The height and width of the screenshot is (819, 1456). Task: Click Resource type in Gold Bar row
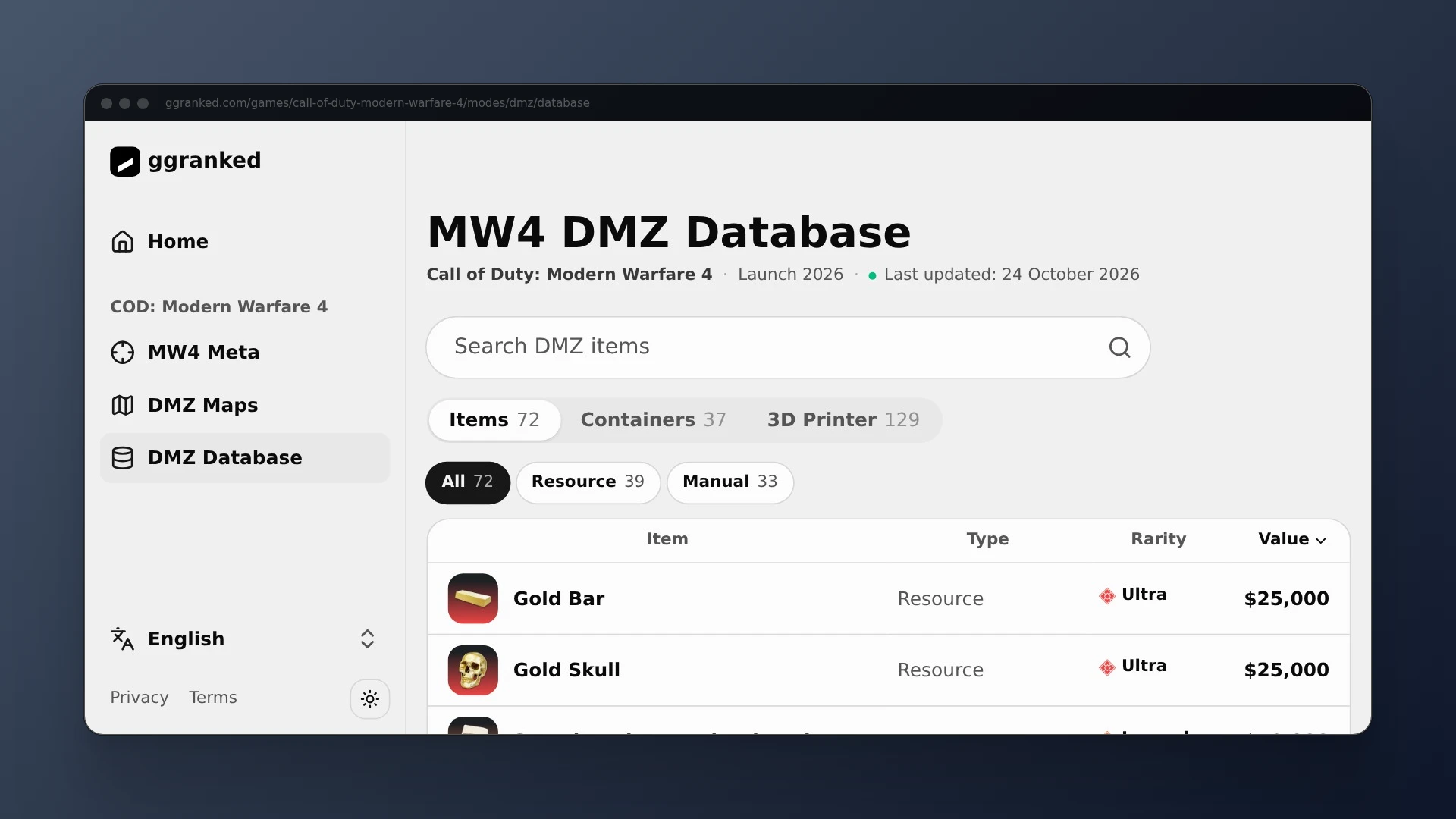940,599
